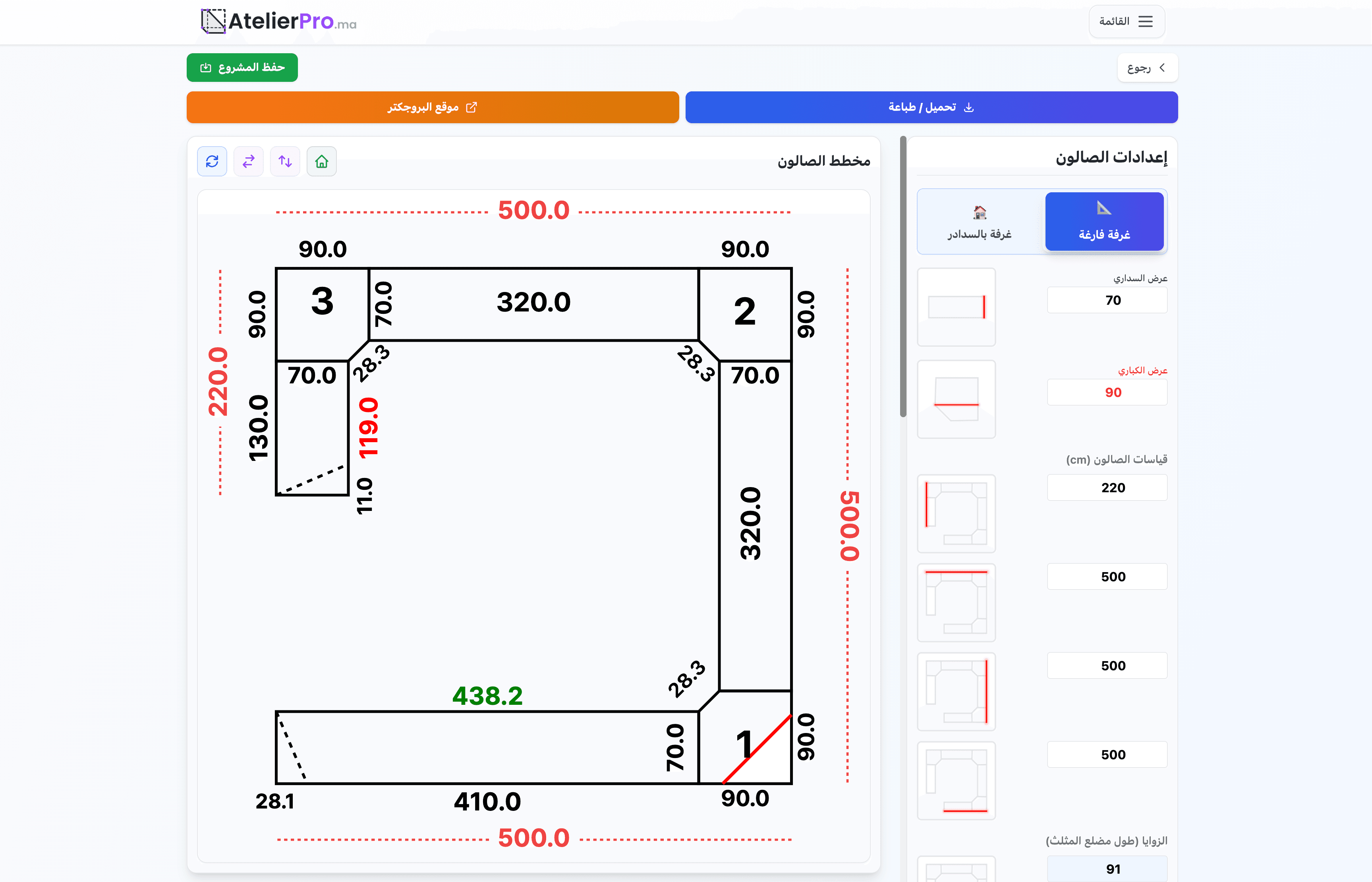This screenshot has height=882, width=1372.
Task: Click the green 438.2 measurement
Action: [x=488, y=696]
